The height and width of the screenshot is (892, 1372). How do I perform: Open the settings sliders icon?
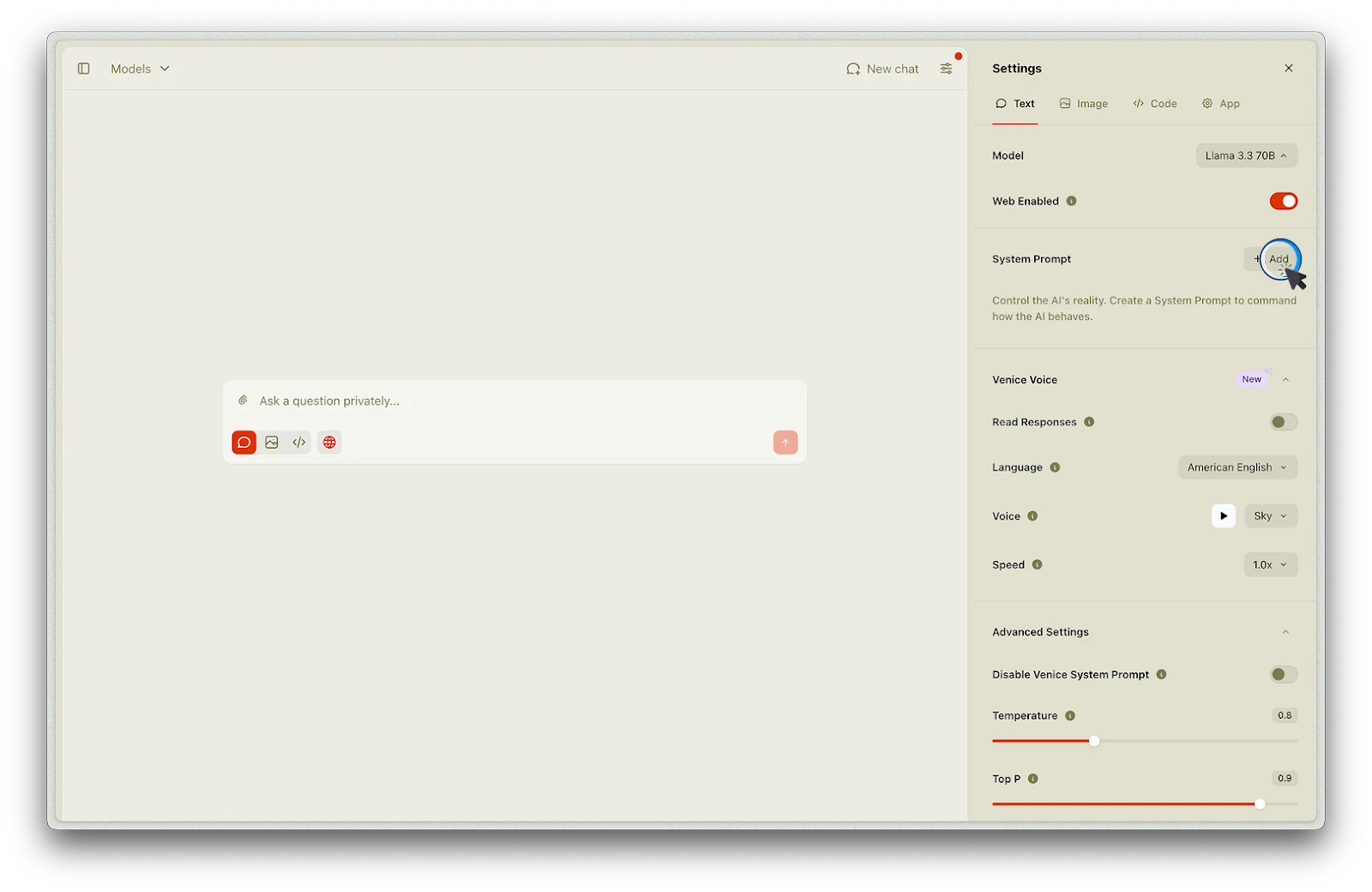tap(946, 69)
